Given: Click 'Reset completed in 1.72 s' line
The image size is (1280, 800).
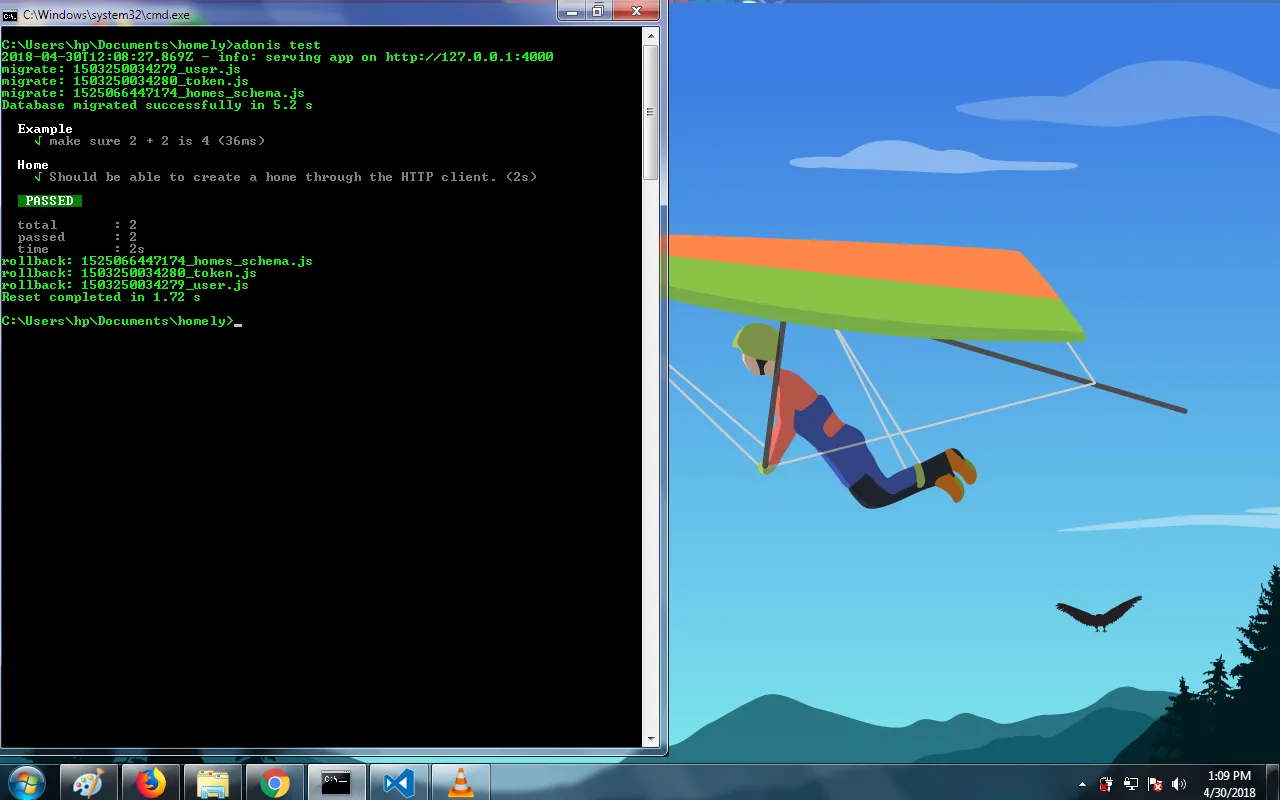Looking at the screenshot, I should (101, 297).
